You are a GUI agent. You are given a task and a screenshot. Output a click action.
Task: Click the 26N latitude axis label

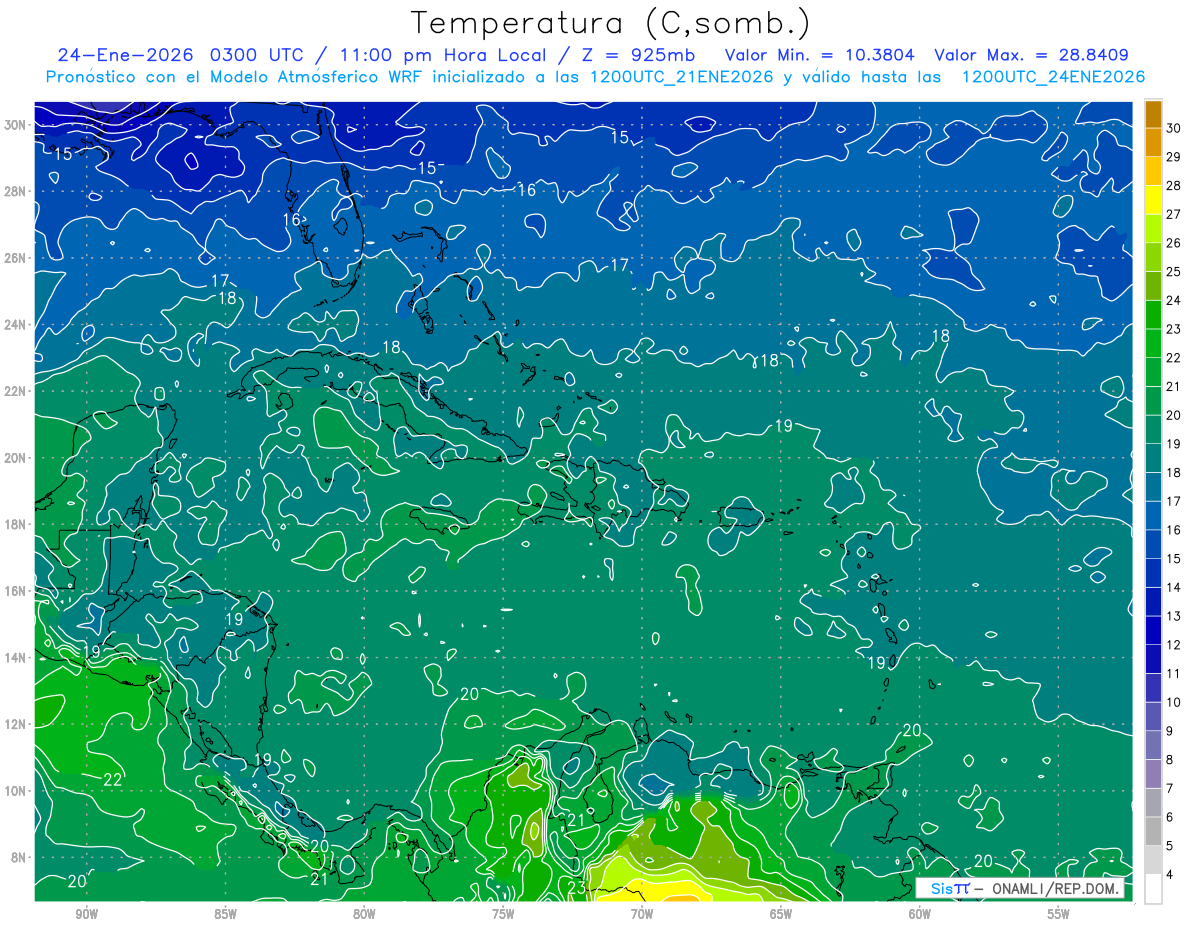pos(16,258)
